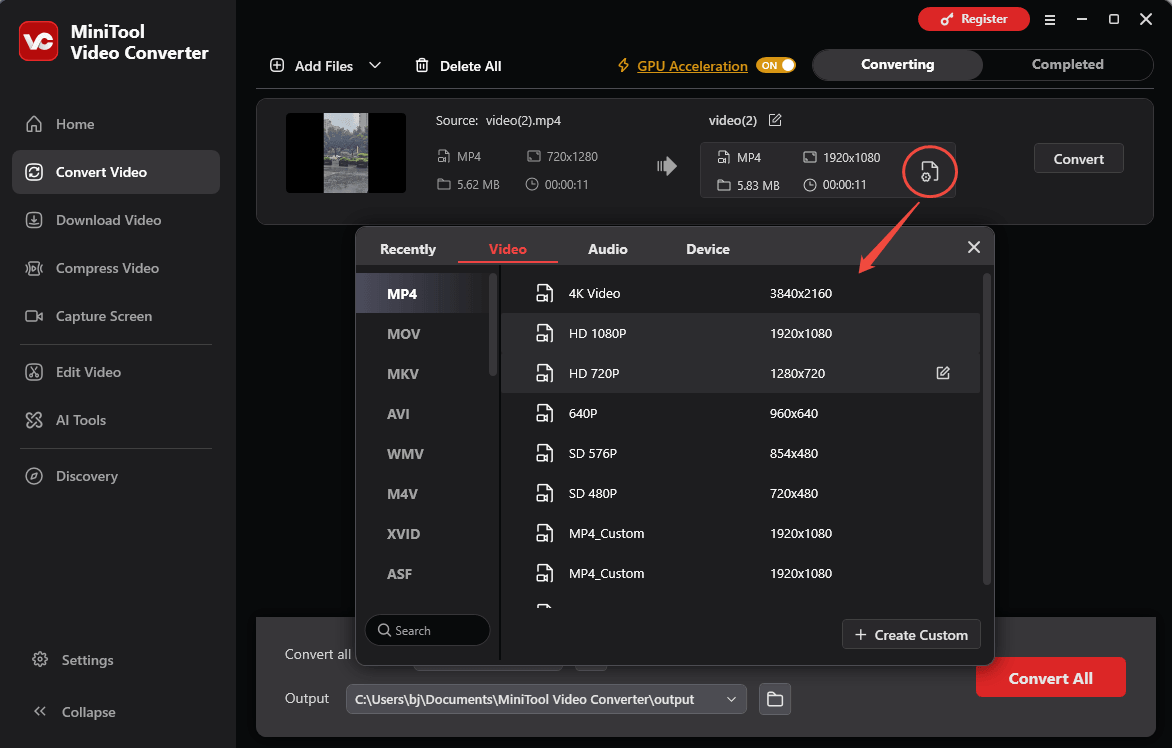Click the 960x640 resolution value
The height and width of the screenshot is (748, 1172).
[x=794, y=413]
